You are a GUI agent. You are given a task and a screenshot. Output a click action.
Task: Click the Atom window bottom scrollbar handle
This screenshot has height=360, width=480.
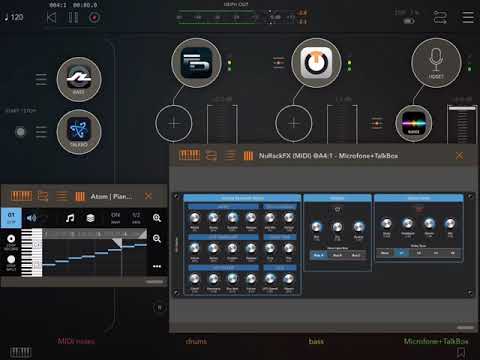tap(155, 282)
